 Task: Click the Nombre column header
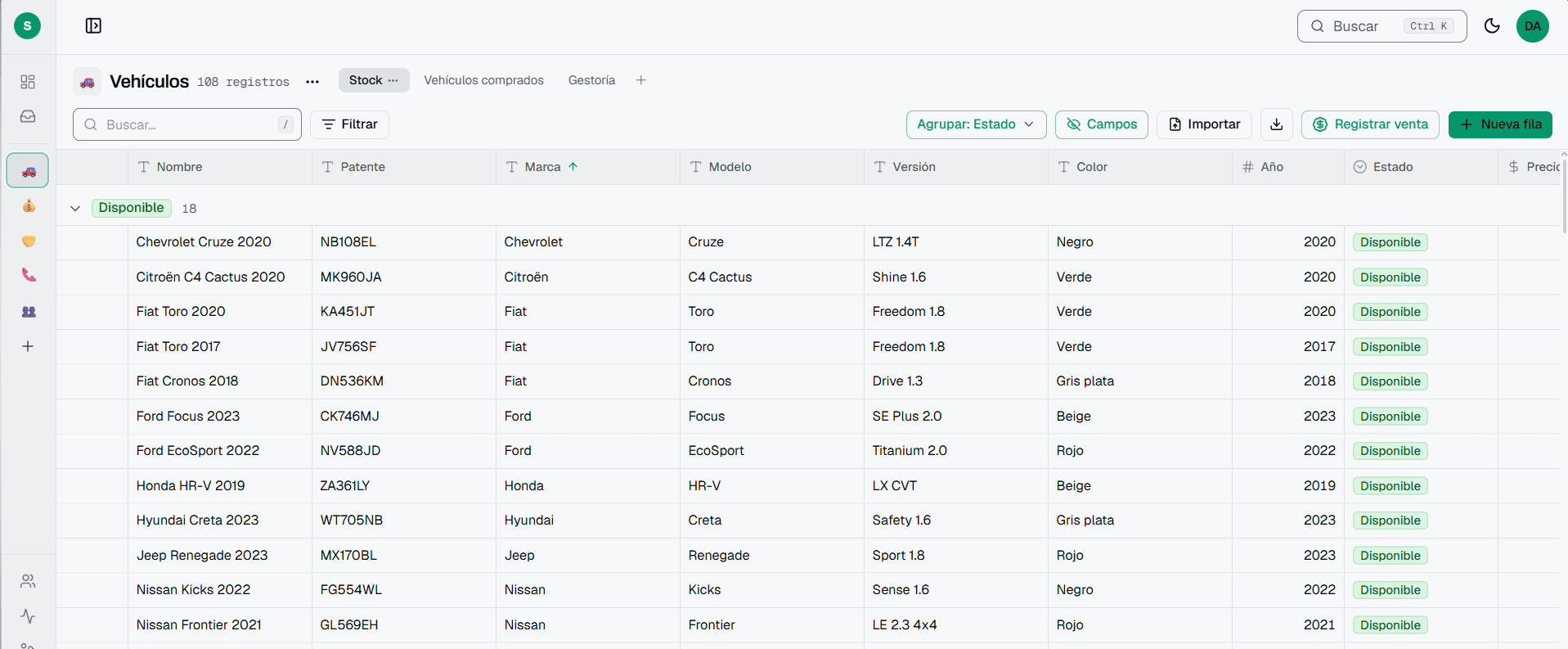220,167
